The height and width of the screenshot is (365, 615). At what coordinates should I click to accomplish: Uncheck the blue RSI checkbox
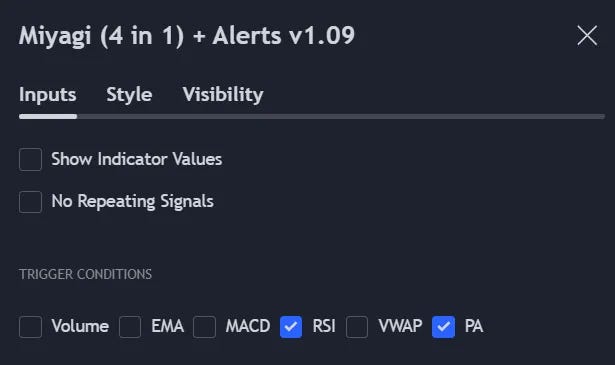point(291,327)
